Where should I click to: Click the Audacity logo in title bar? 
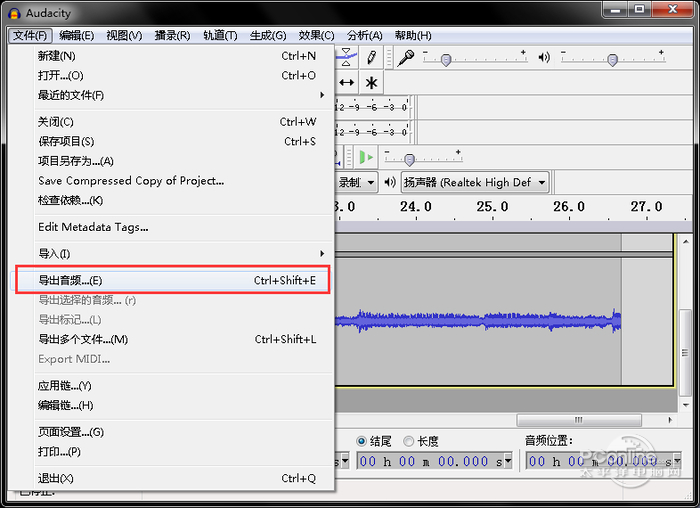click(14, 13)
